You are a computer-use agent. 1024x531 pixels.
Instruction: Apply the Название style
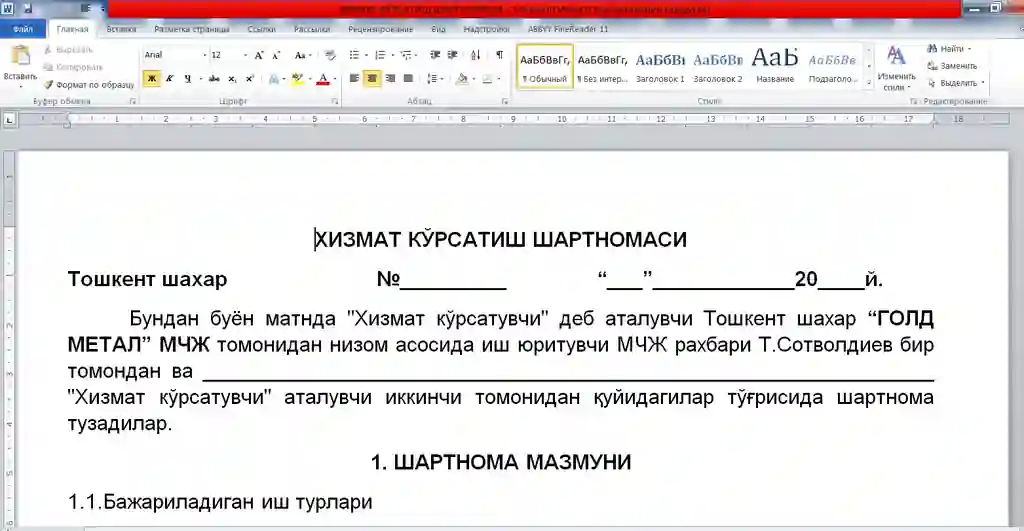coord(775,67)
